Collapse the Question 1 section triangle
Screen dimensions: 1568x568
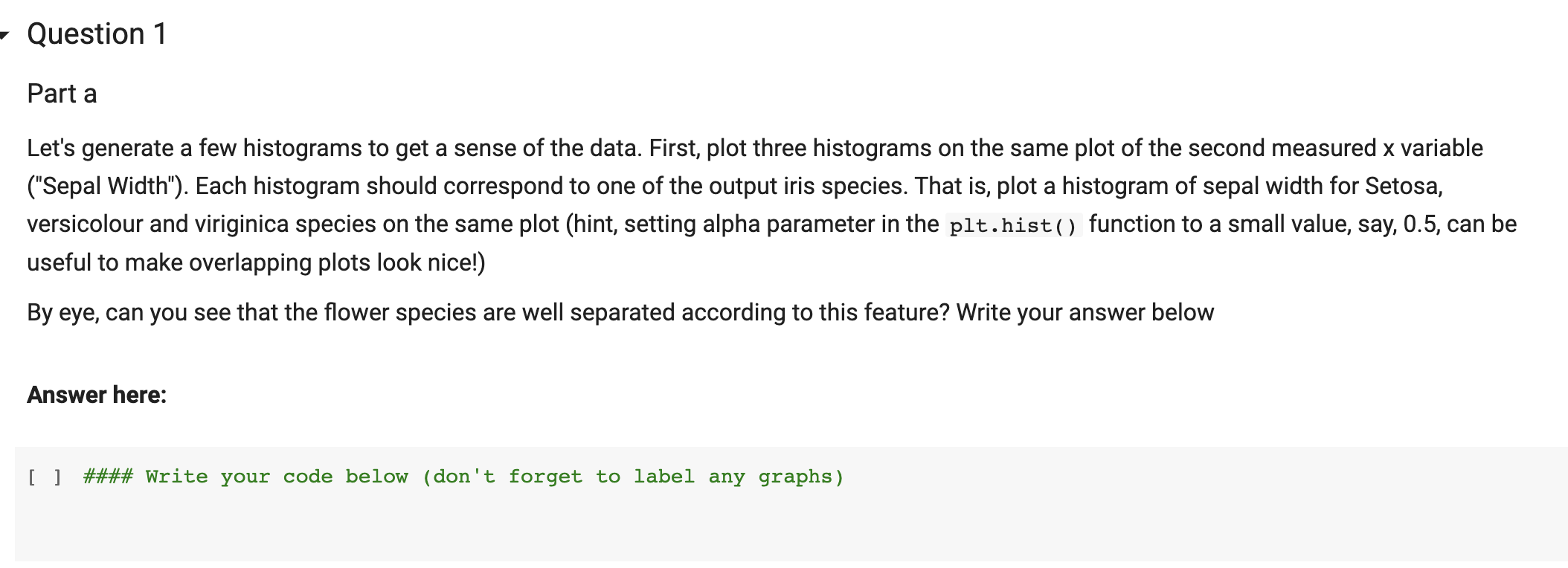coord(4,35)
